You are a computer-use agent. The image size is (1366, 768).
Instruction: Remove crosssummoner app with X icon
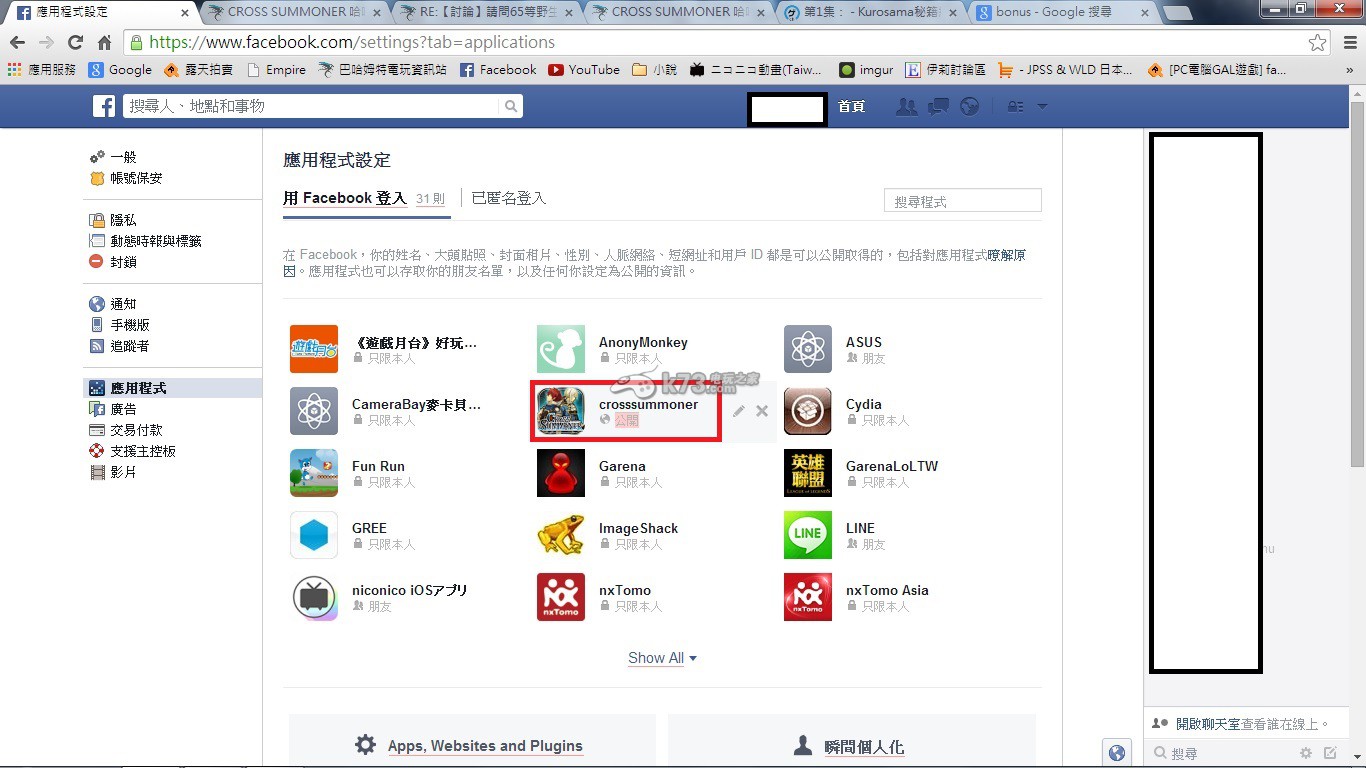[x=762, y=411]
